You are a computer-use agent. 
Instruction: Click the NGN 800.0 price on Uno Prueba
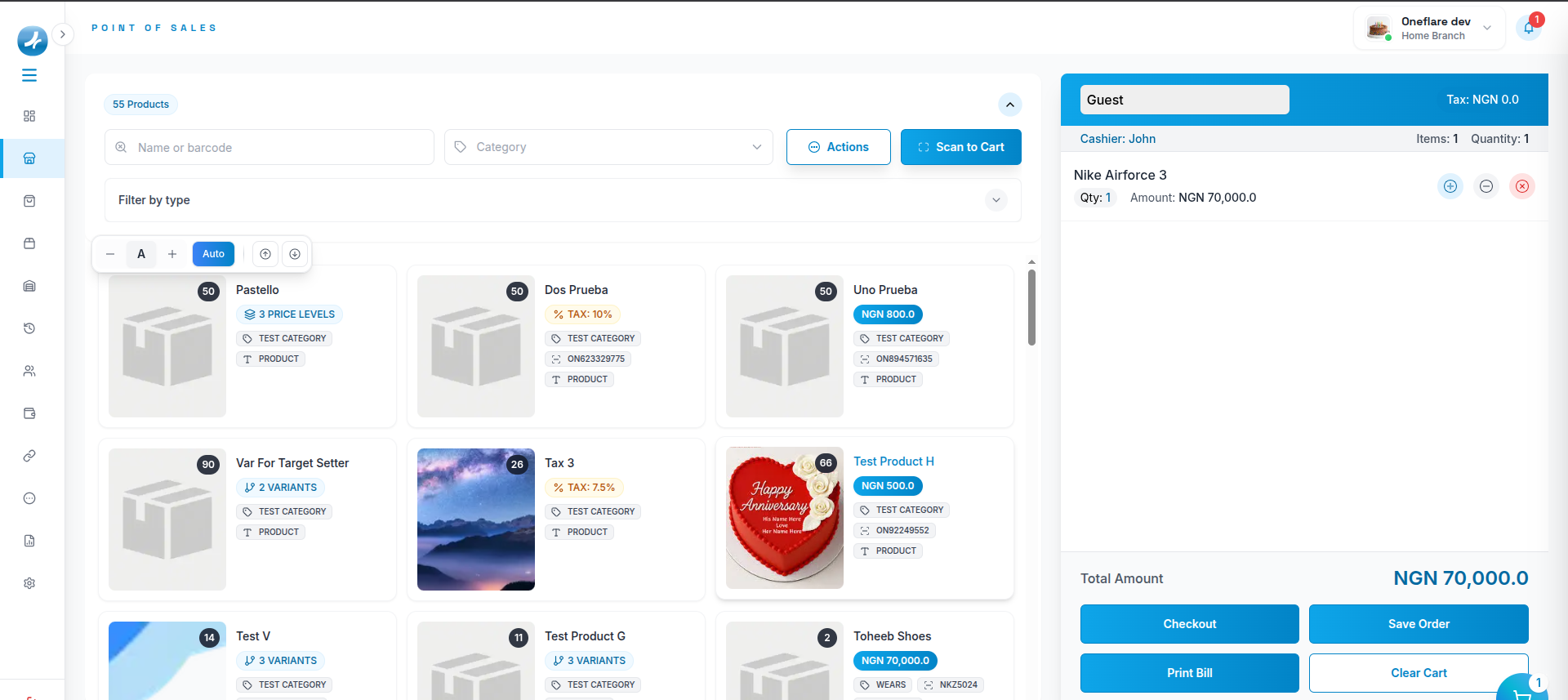click(888, 314)
